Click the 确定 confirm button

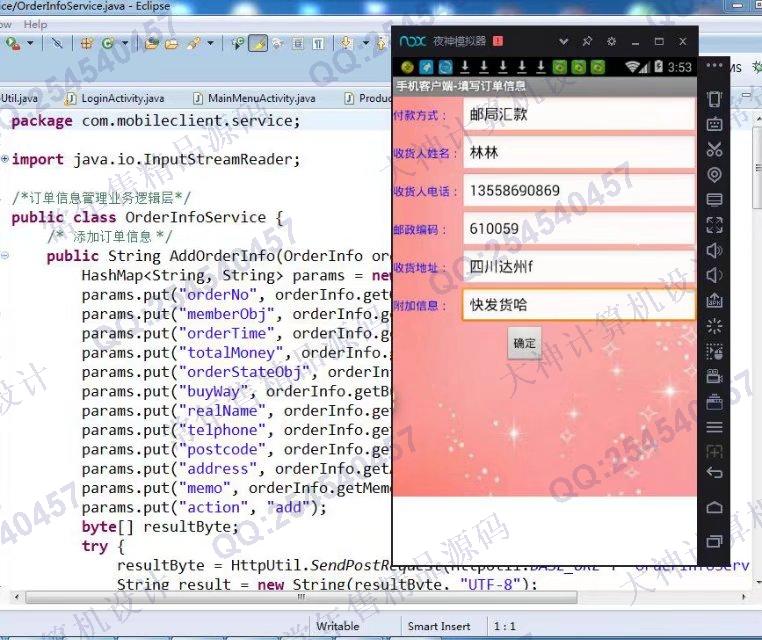tap(524, 343)
